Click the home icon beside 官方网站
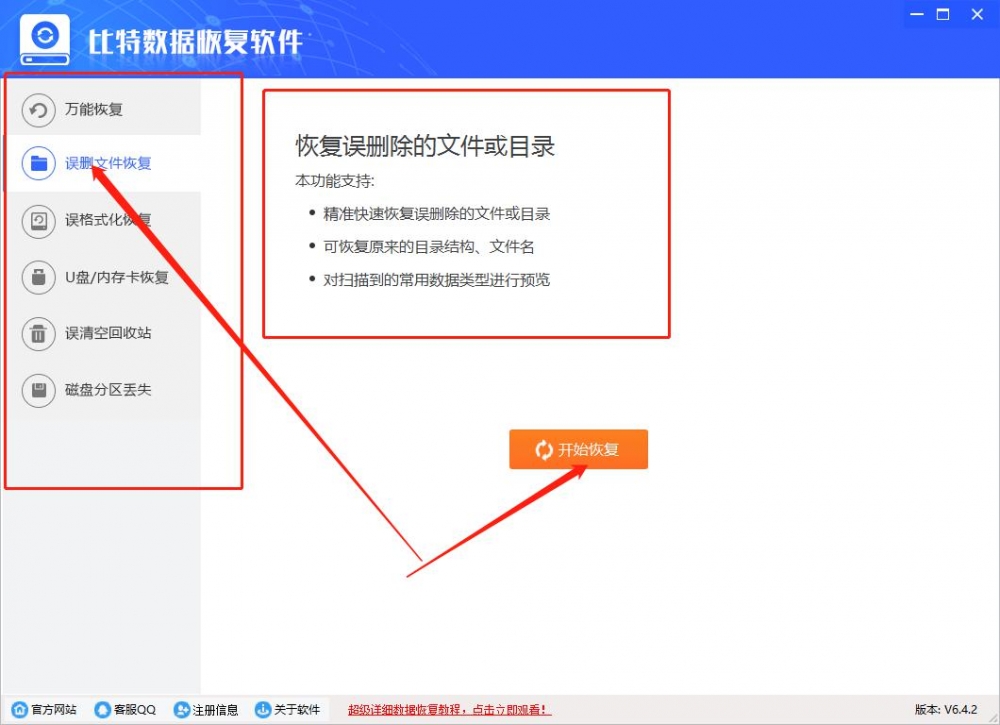This screenshot has width=1000, height=725. coord(20,709)
